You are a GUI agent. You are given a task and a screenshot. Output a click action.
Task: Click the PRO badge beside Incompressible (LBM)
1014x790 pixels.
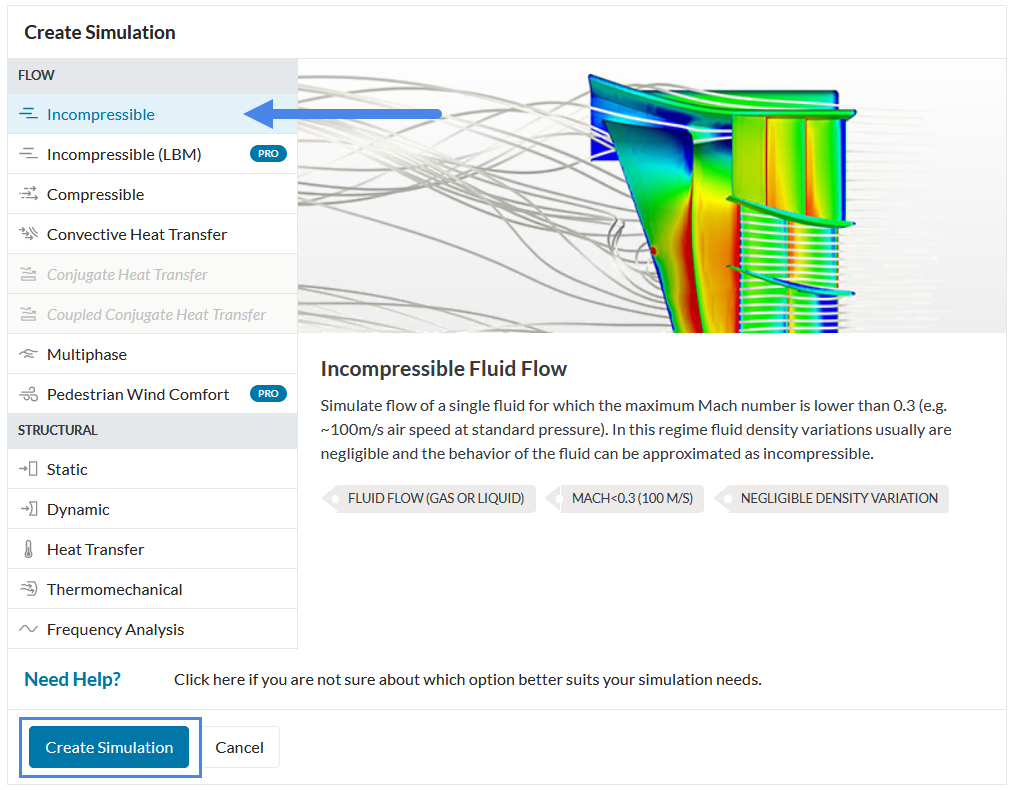tap(266, 153)
